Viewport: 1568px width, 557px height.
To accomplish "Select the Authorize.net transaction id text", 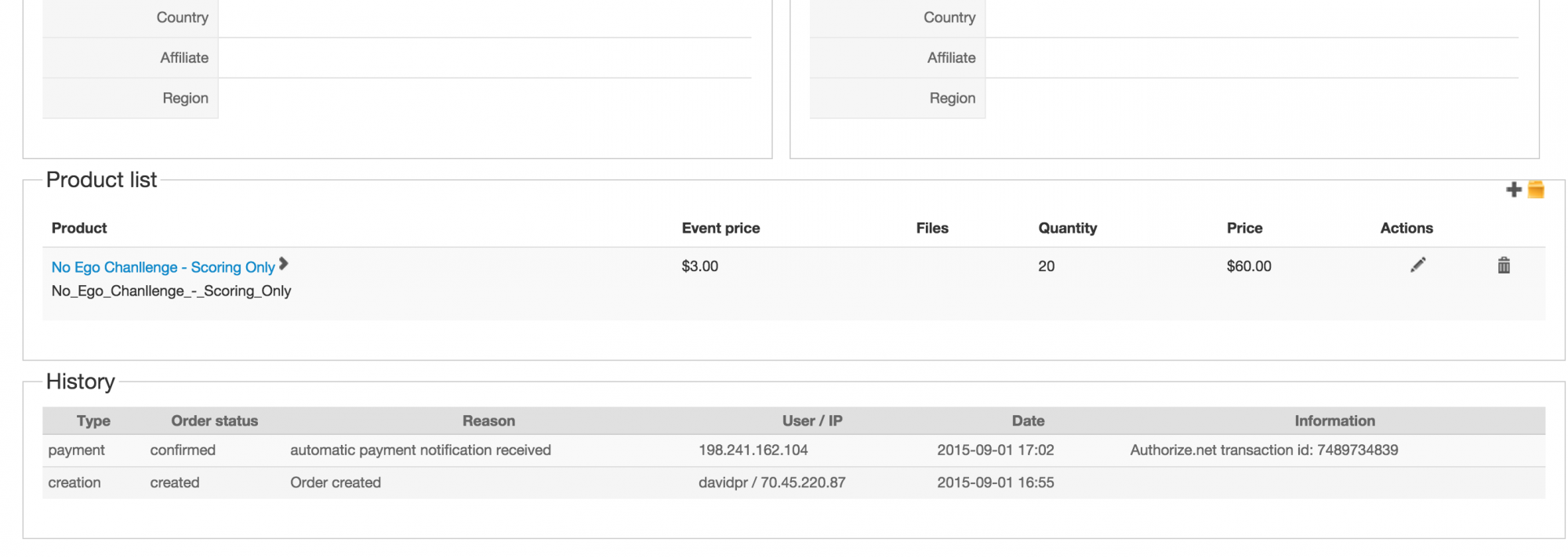I will (x=1264, y=450).
